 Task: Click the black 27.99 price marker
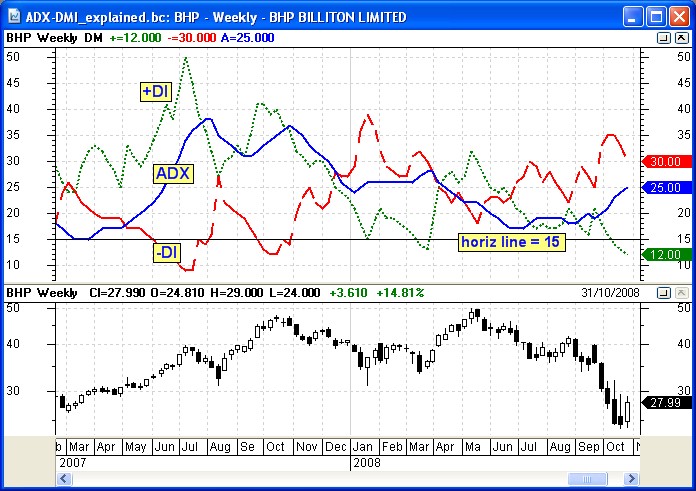(x=667, y=403)
